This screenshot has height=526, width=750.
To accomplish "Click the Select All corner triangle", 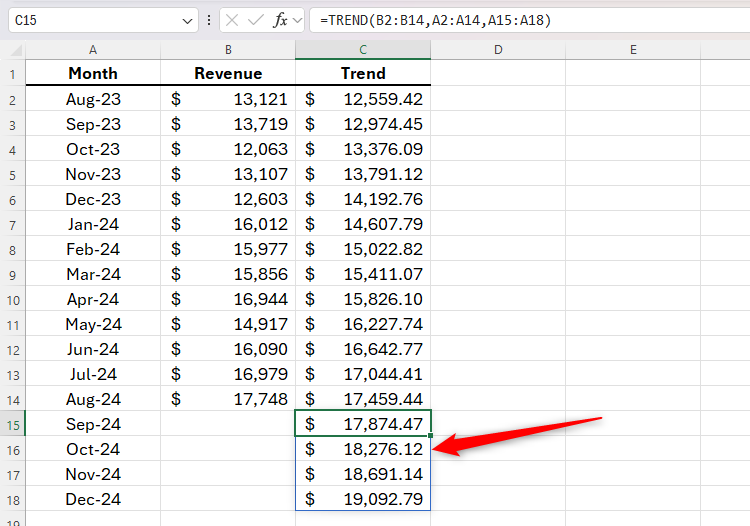I will click(x=16, y=50).
